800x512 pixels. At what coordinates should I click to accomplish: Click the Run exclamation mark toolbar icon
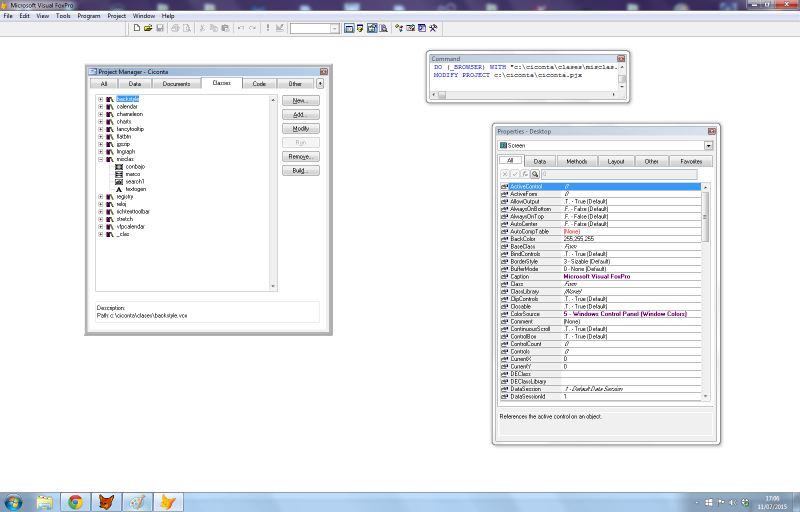(267, 29)
